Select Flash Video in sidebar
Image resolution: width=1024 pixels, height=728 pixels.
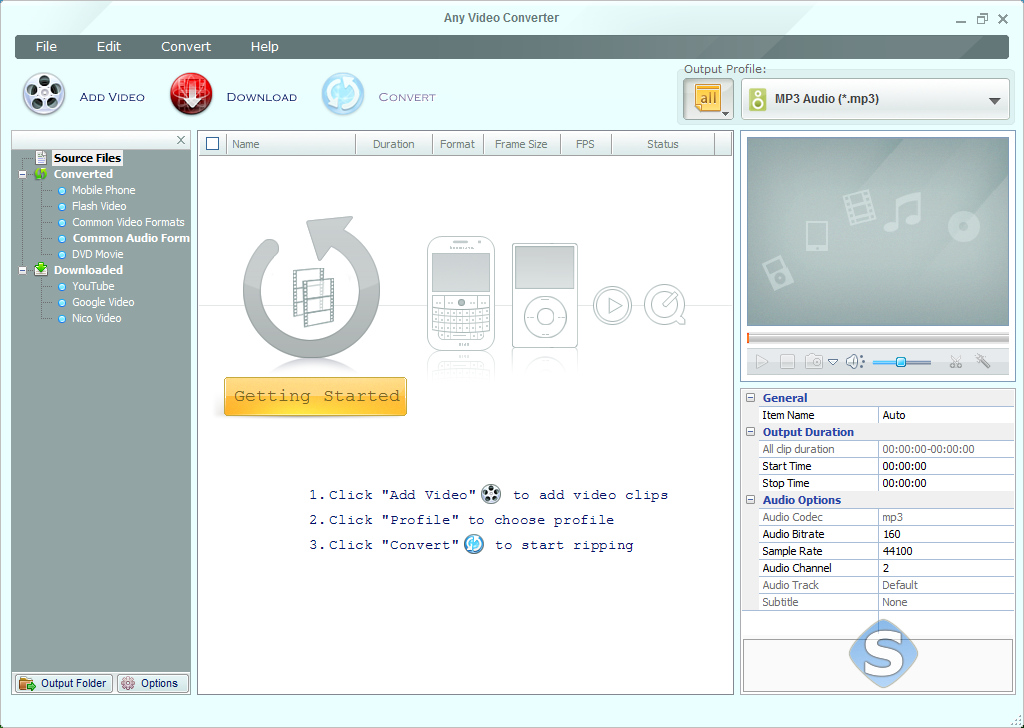tap(99, 206)
